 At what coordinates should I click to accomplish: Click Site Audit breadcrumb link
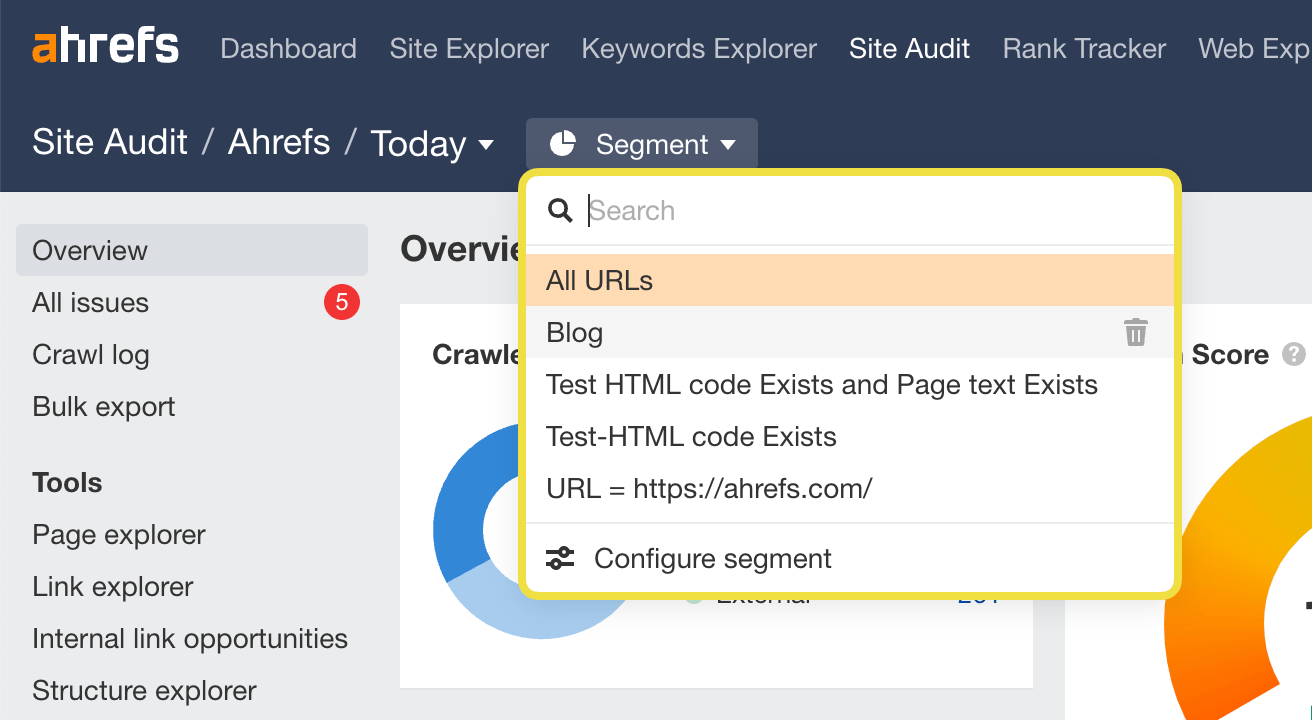coord(110,142)
